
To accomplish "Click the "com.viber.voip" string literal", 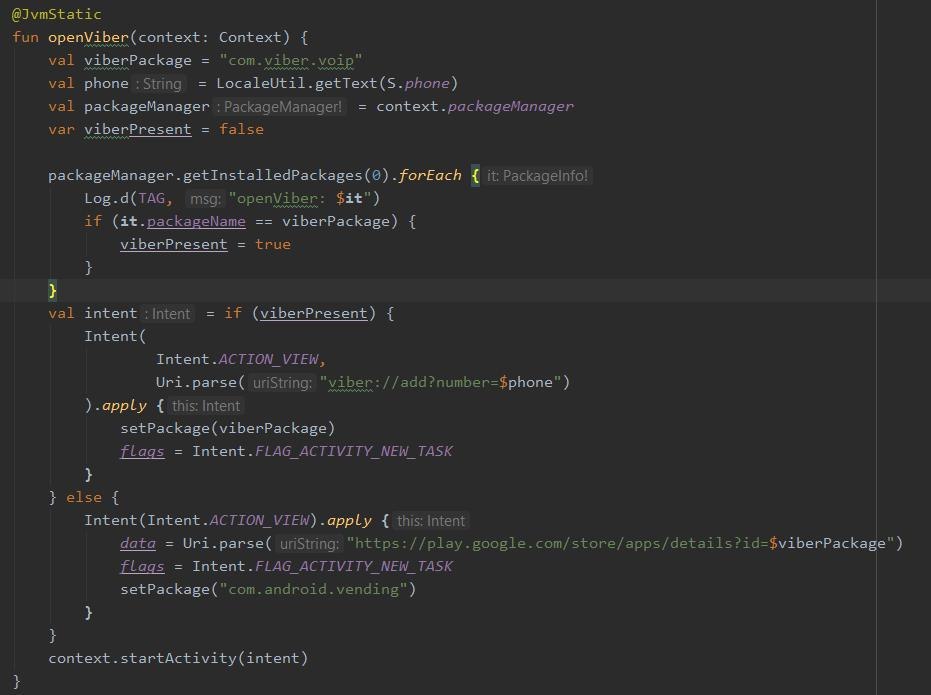I will tap(290, 61).
